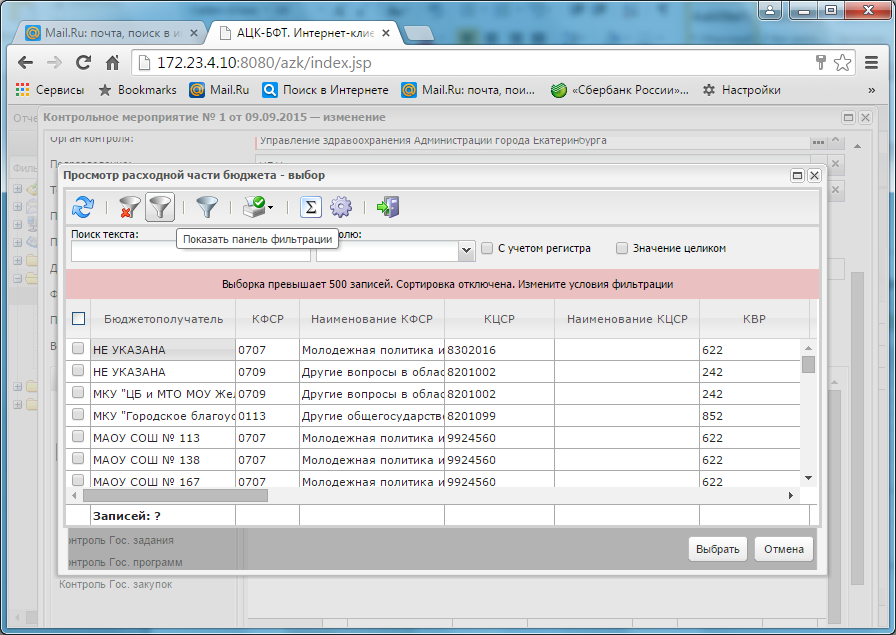This screenshot has height=635, width=896.
Task: Click the exit door icon in toolbar
Action: click(x=387, y=207)
